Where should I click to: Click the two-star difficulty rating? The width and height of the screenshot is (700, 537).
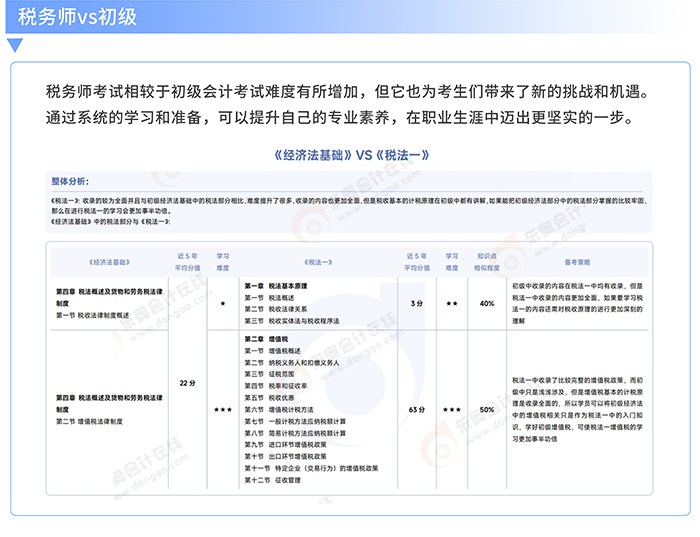tap(452, 302)
